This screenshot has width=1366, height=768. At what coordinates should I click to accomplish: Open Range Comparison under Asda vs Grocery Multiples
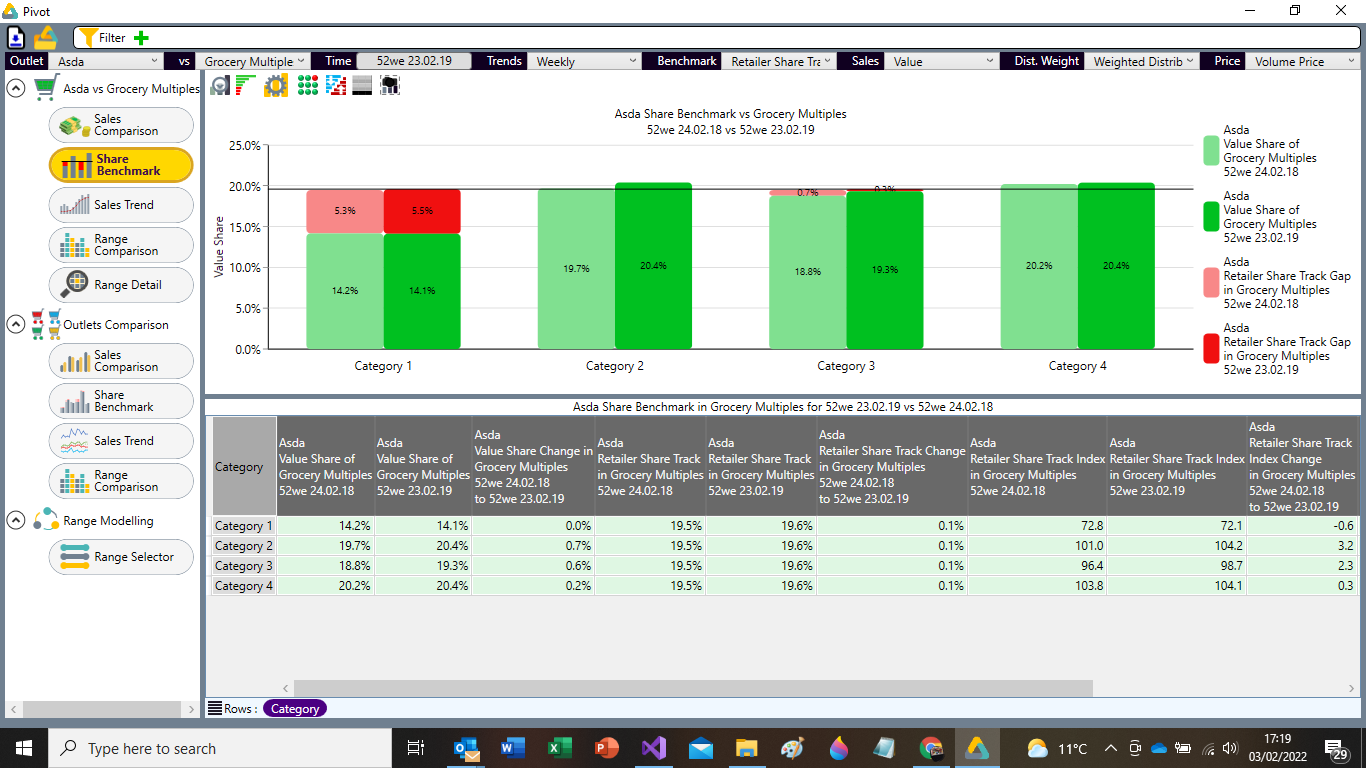pos(121,245)
